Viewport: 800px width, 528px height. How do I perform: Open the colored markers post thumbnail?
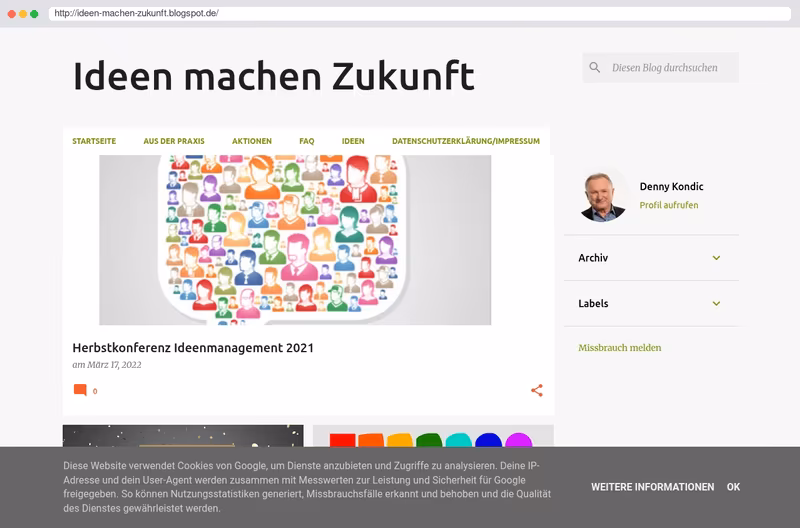click(x=433, y=436)
